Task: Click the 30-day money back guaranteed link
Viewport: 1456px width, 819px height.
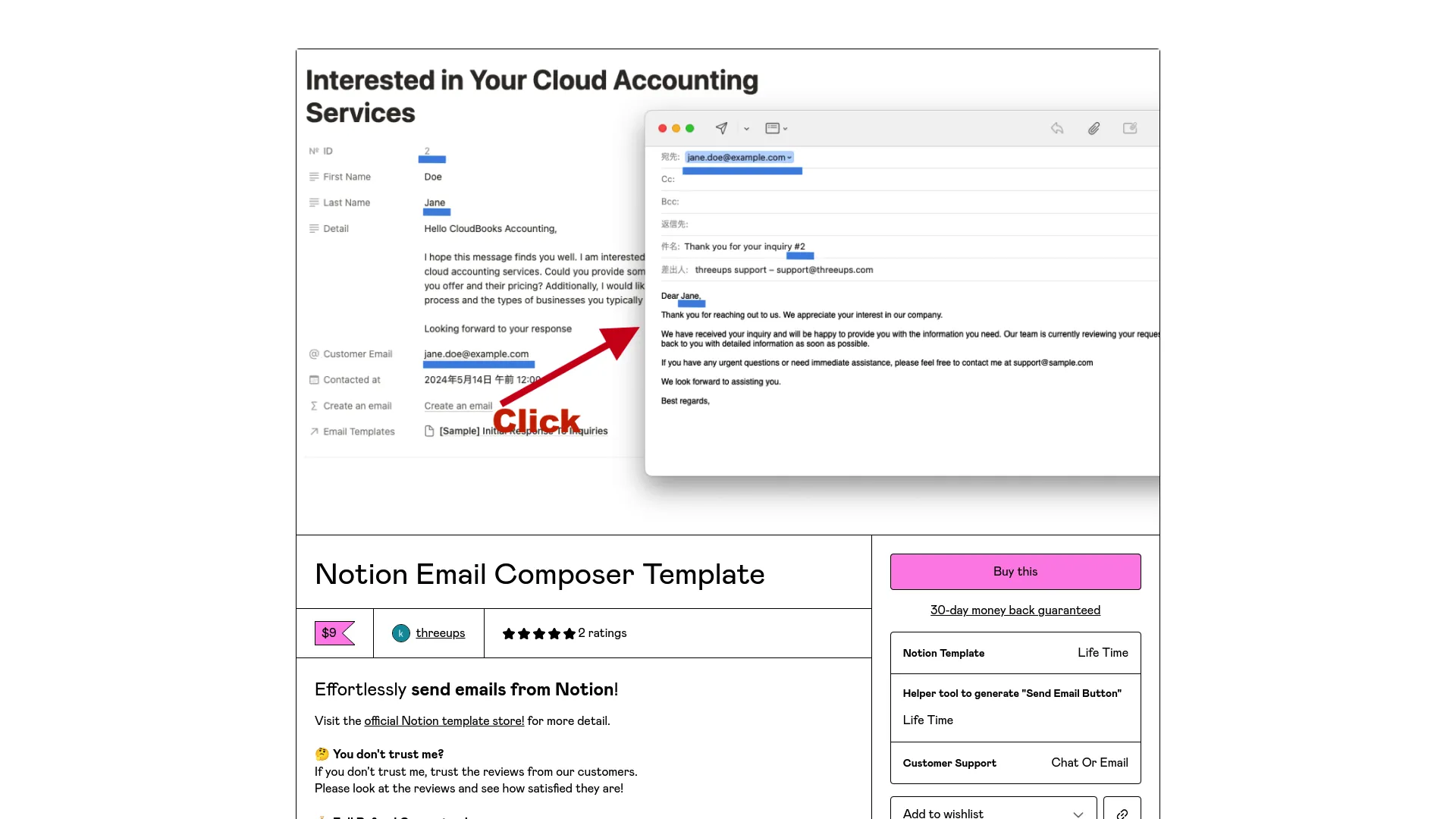Action: pos(1015,609)
